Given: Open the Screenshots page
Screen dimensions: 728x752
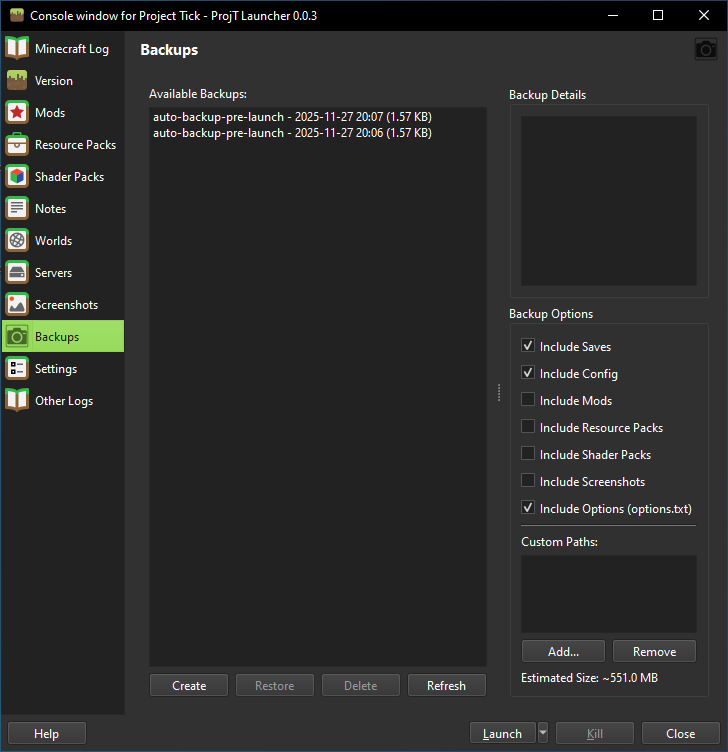Looking at the screenshot, I should [x=63, y=305].
